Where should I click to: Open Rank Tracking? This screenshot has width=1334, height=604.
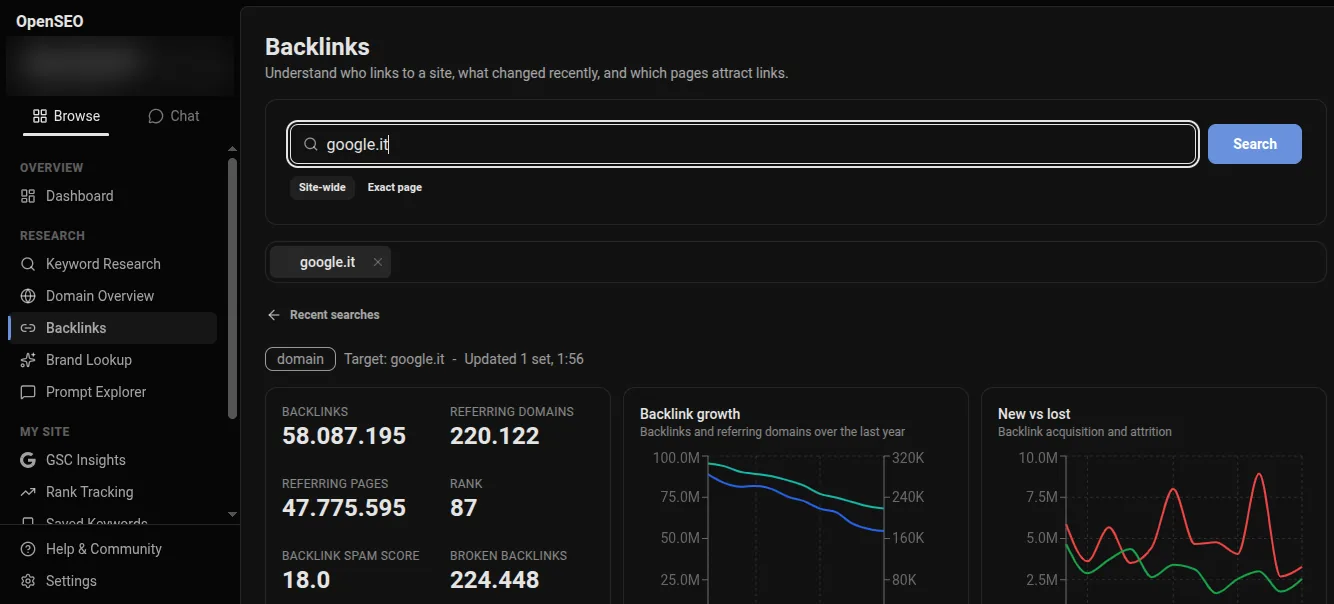pyautogui.click(x=112, y=492)
